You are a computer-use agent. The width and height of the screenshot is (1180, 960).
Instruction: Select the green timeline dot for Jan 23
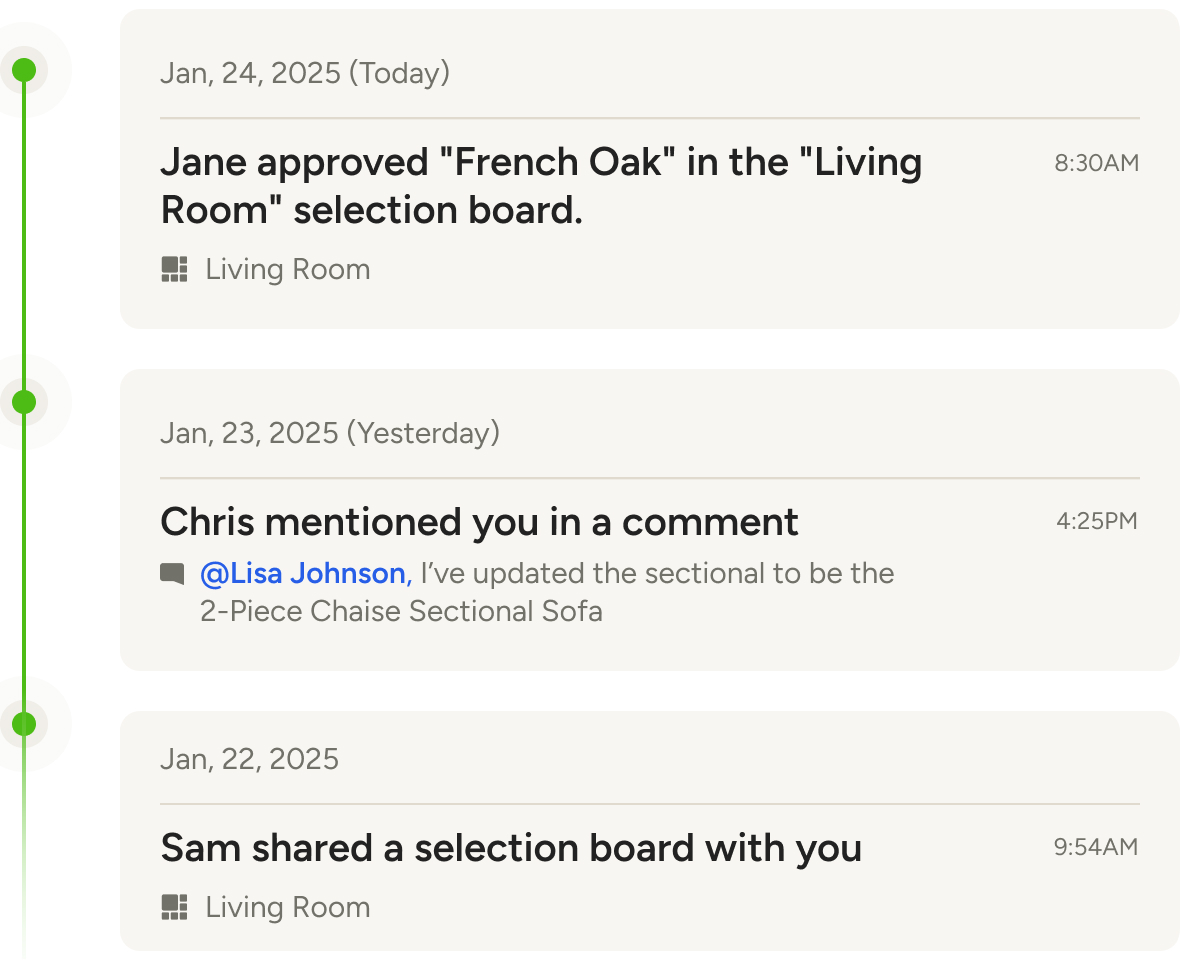(24, 402)
